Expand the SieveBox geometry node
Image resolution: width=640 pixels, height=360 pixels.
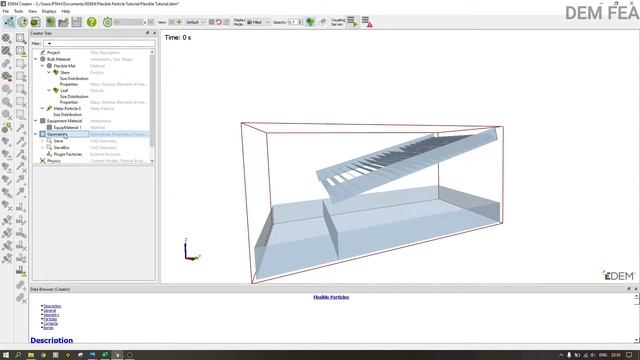coord(42,147)
